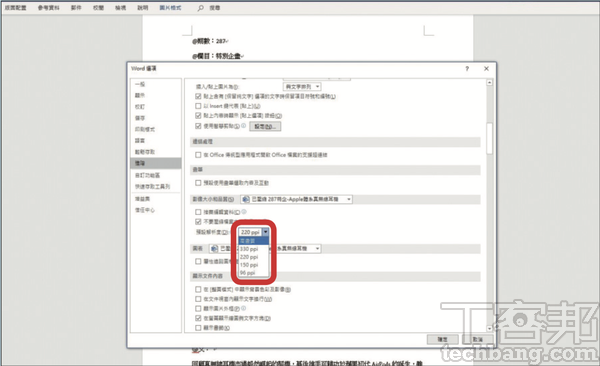600x366 pixels.
Task: Check the 顯示圖片外框 checkbox
Action: click(198, 308)
